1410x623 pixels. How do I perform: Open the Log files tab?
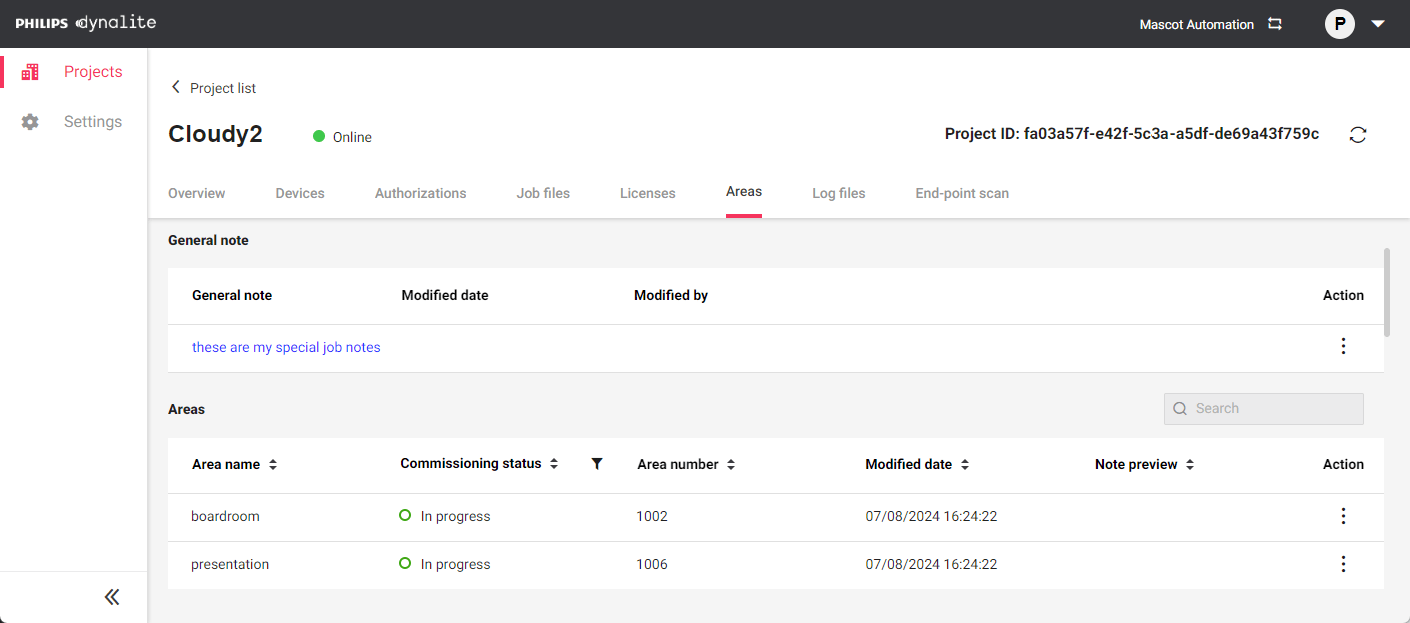click(x=838, y=193)
